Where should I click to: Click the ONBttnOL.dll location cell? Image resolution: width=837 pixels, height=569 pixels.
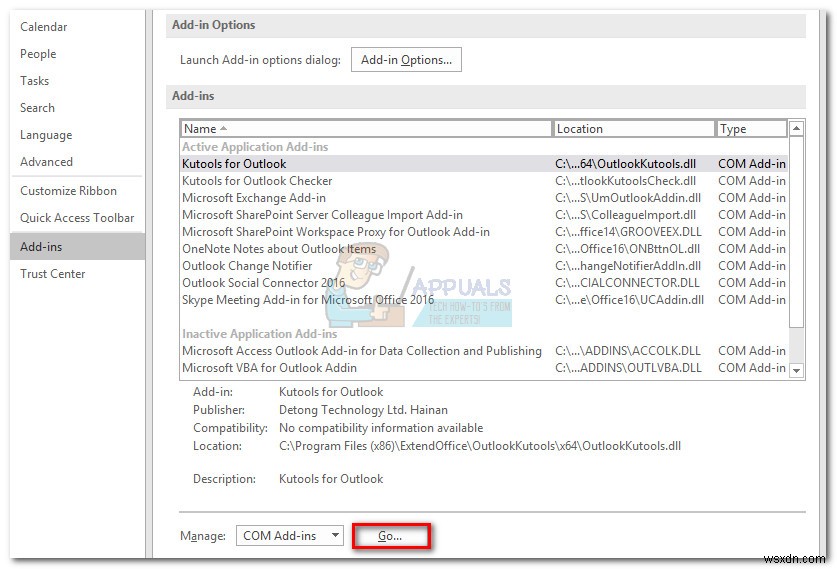point(627,249)
